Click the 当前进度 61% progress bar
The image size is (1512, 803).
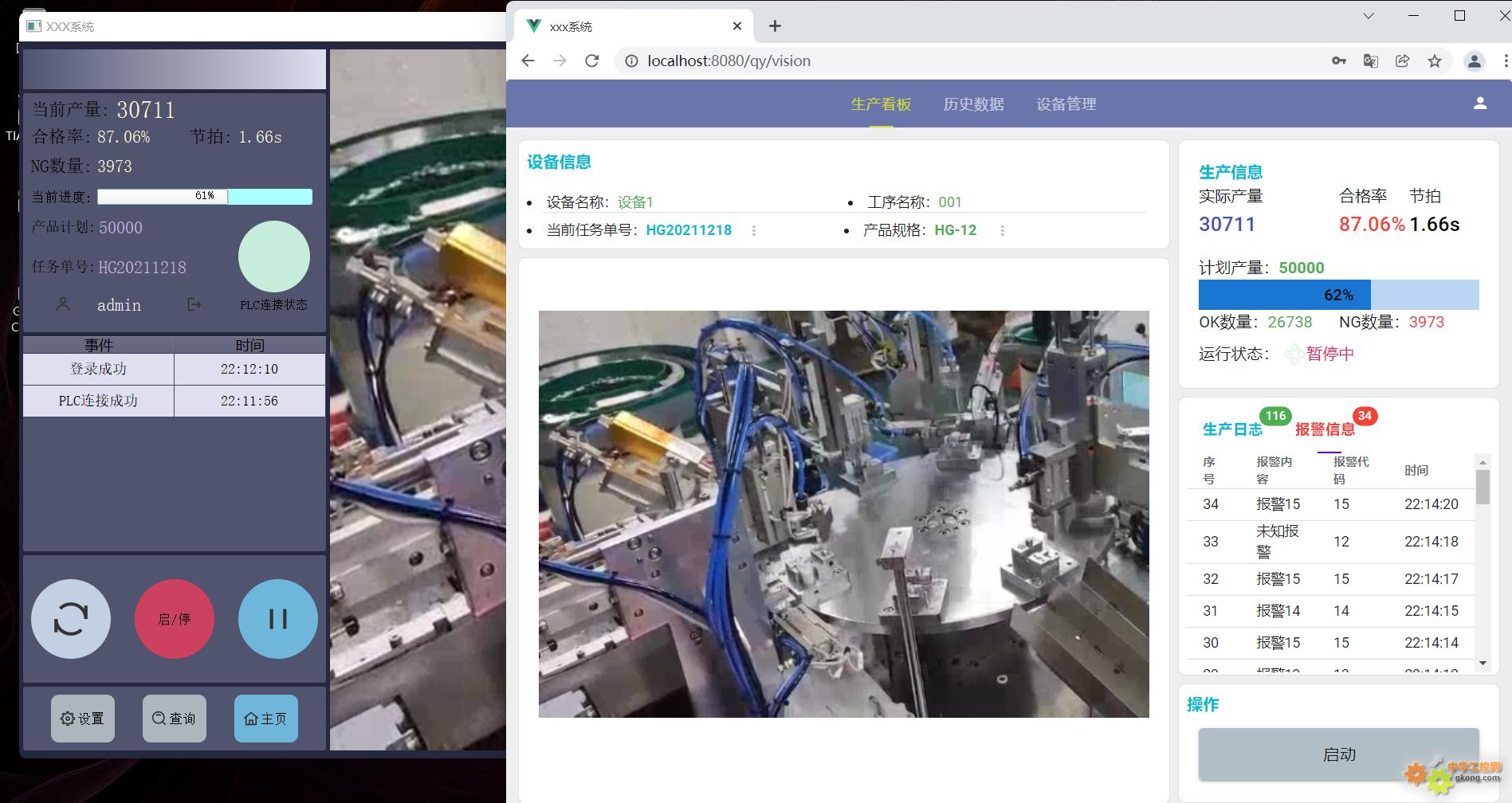[x=205, y=196]
